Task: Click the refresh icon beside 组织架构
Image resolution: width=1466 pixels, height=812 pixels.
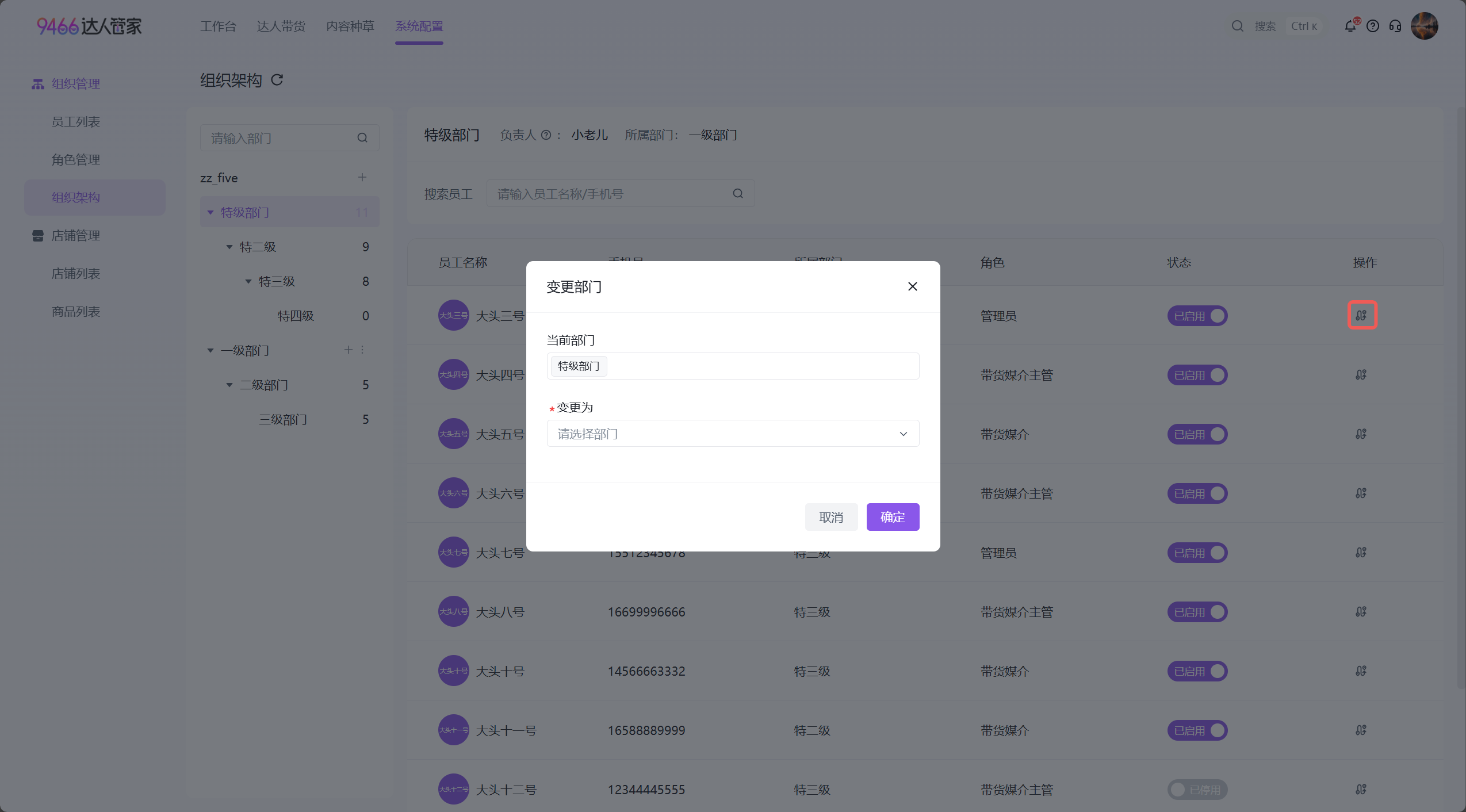Action: [x=277, y=80]
